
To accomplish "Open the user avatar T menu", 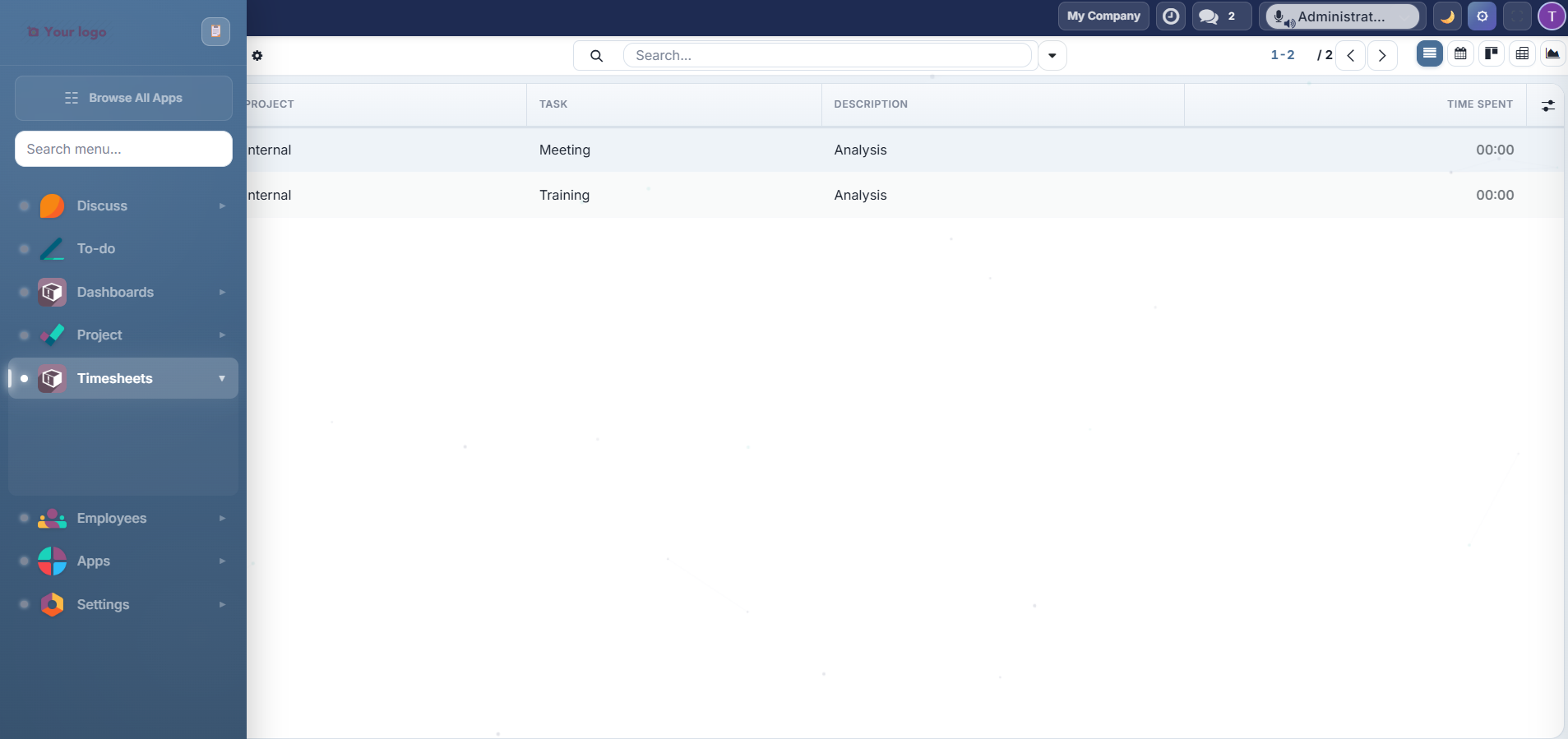I will pyautogui.click(x=1552, y=16).
